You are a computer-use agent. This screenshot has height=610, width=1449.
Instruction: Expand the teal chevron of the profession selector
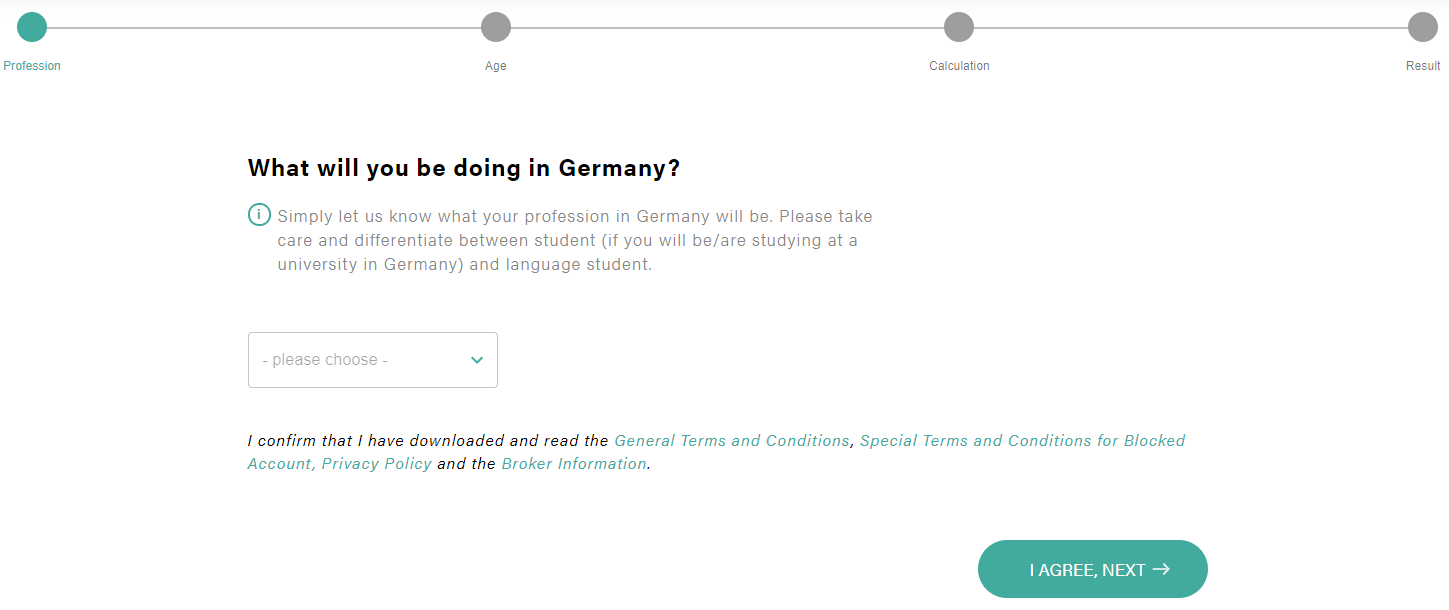point(477,360)
